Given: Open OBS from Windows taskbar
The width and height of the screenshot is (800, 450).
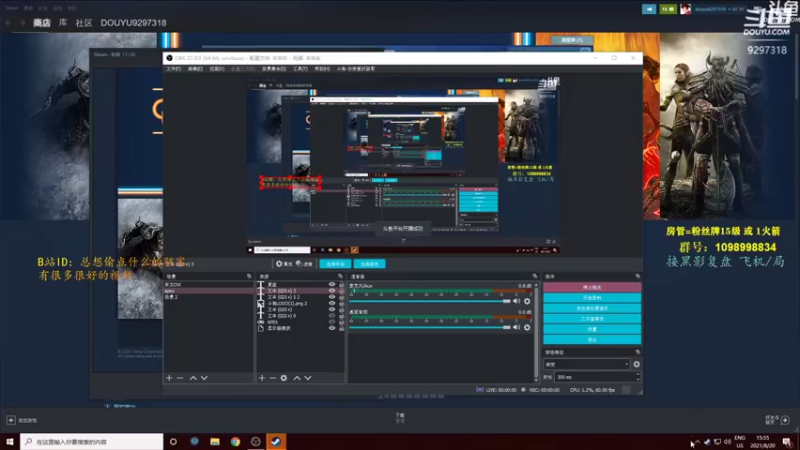Looking at the screenshot, I should pos(256,441).
